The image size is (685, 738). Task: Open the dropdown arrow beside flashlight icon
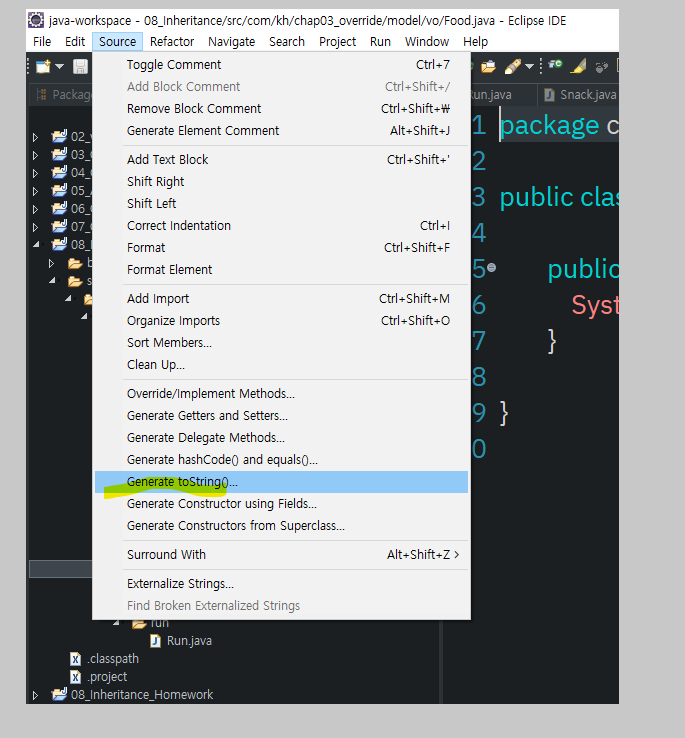click(x=529, y=66)
